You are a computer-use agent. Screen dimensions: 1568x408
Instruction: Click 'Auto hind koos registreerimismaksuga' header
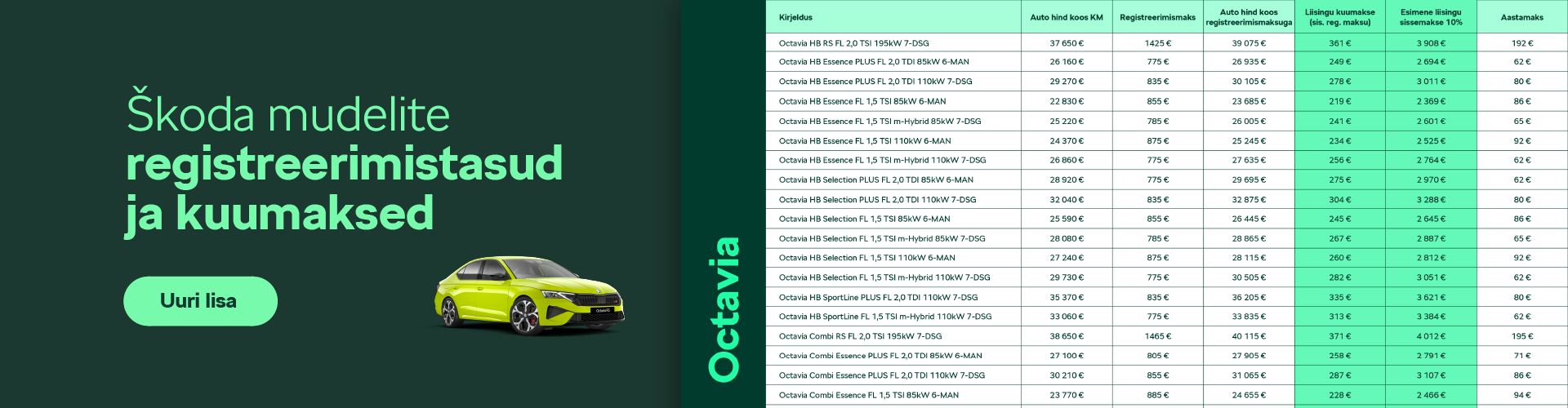pyautogui.click(x=1249, y=17)
